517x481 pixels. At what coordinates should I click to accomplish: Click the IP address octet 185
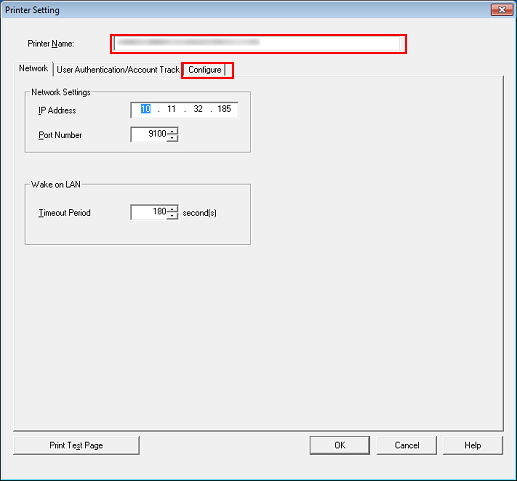point(224,109)
